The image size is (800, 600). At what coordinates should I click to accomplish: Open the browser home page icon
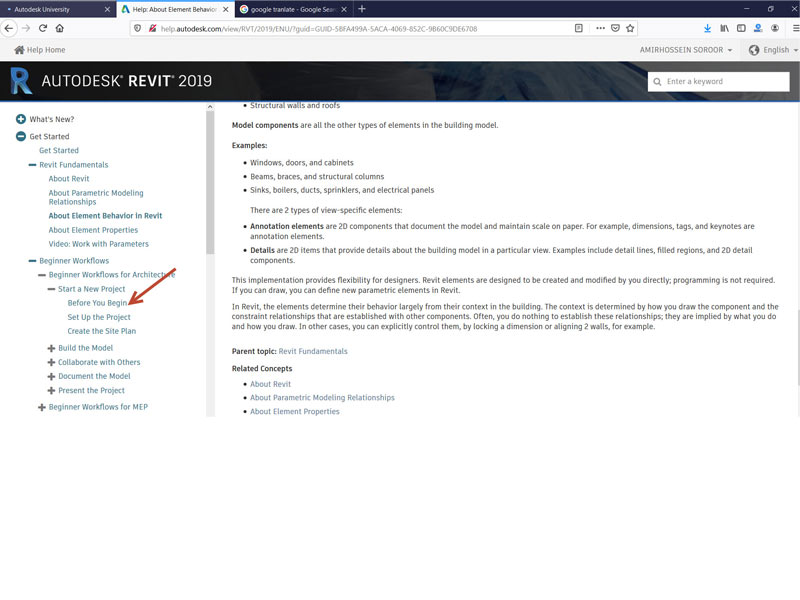[60, 29]
